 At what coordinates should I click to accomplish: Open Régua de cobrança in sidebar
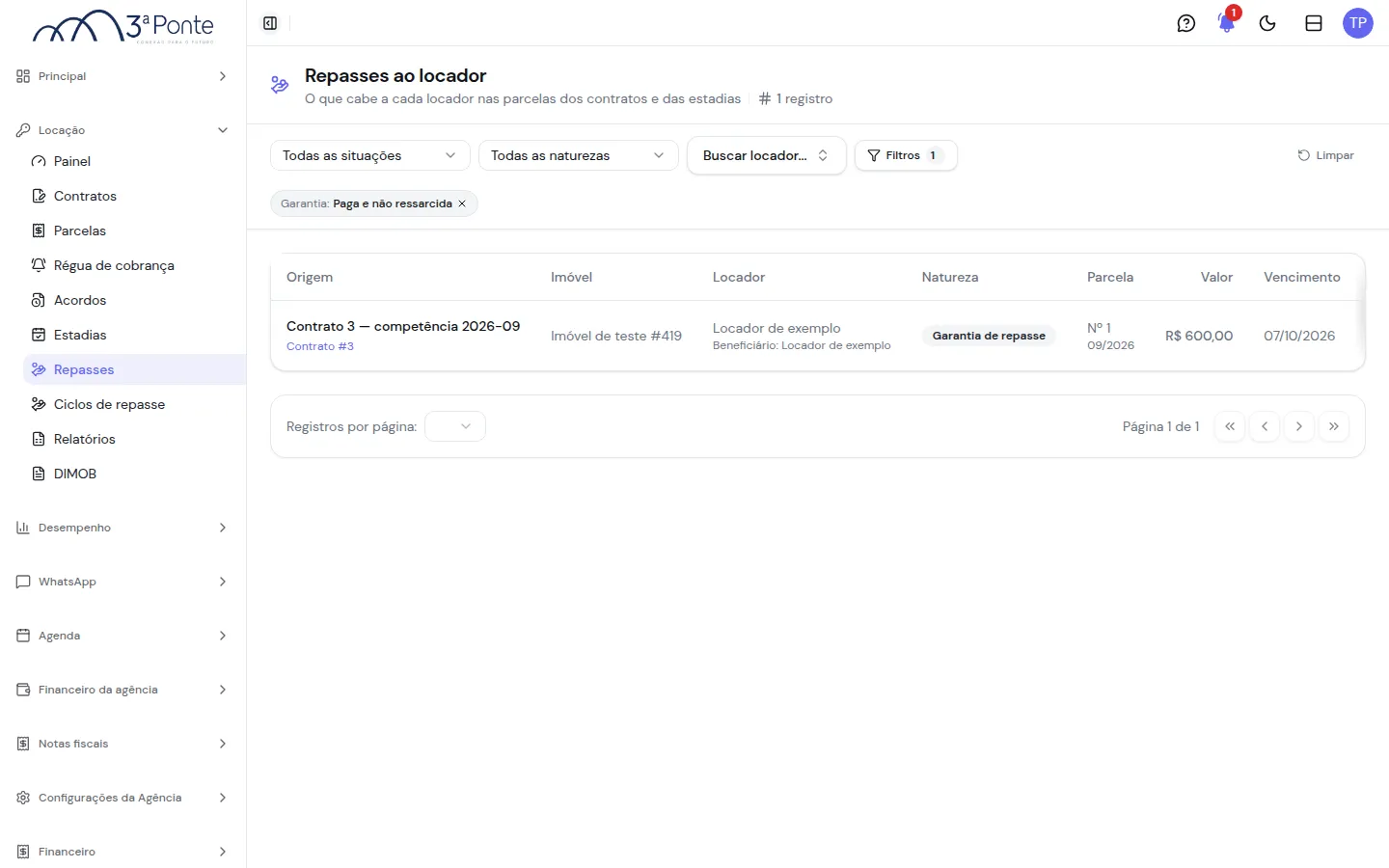pyautogui.click(x=134, y=265)
